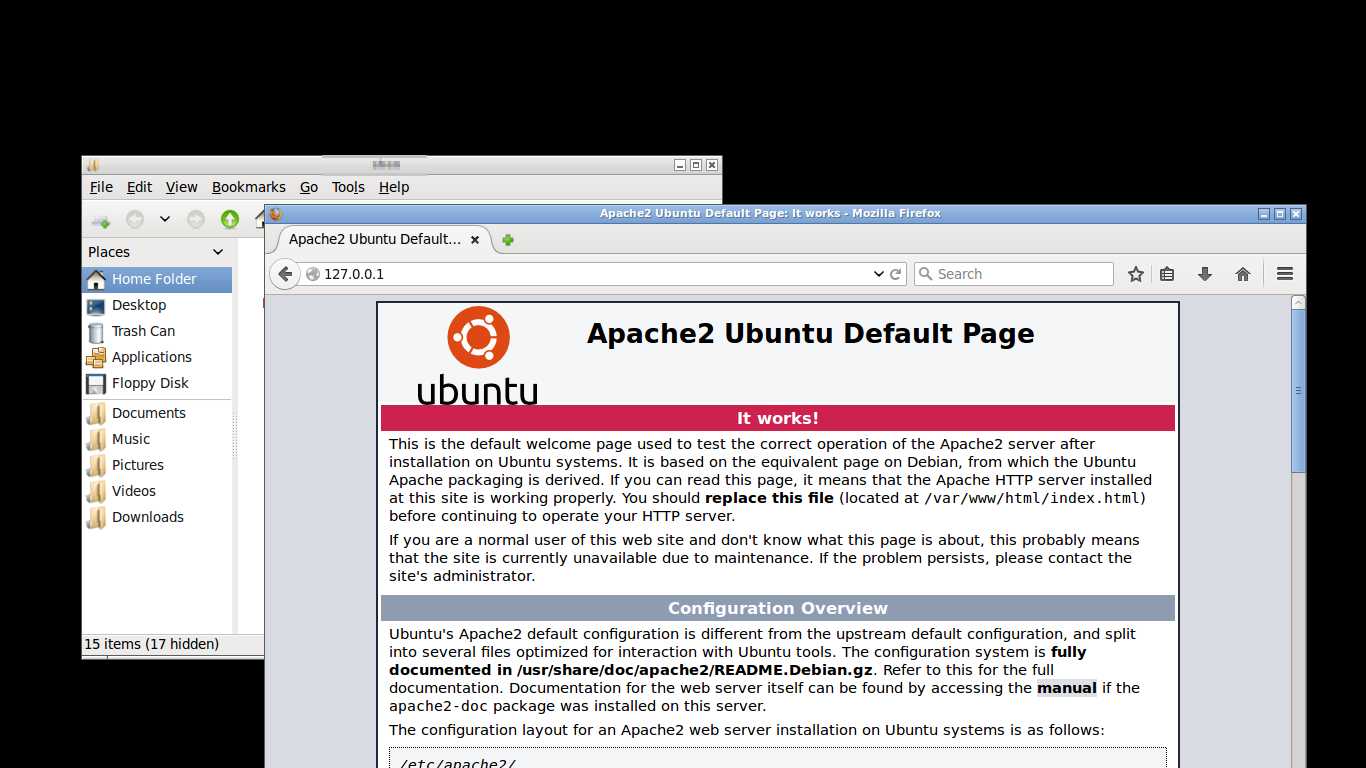Image resolution: width=1366 pixels, height=768 pixels.
Task: Open the URL bar history dropdown
Action: (879, 274)
